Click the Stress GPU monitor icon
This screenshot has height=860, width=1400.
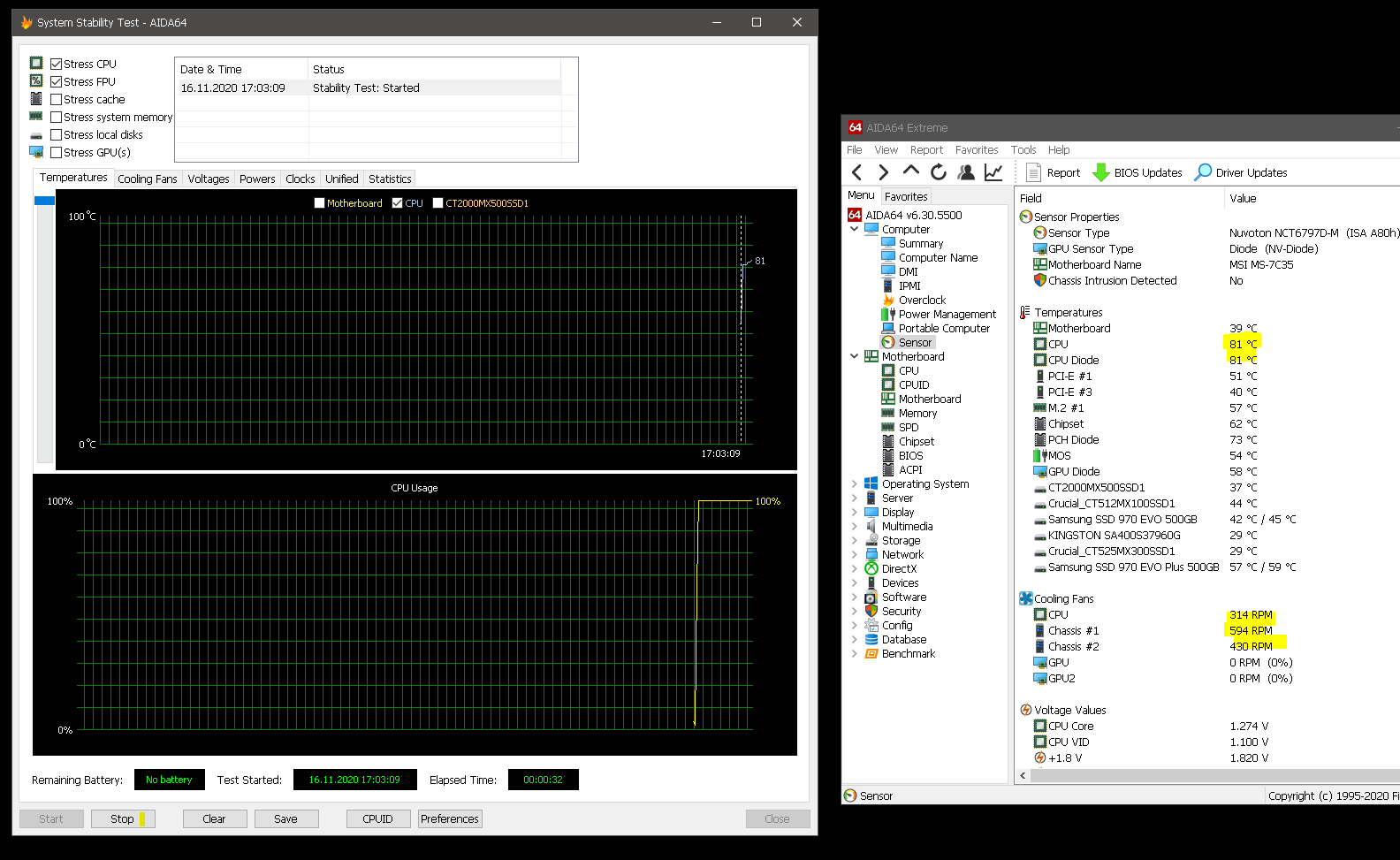point(36,152)
